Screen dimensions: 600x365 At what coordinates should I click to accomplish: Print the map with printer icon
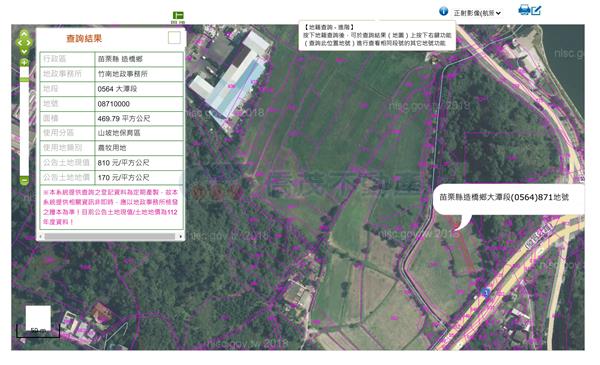tap(524, 10)
